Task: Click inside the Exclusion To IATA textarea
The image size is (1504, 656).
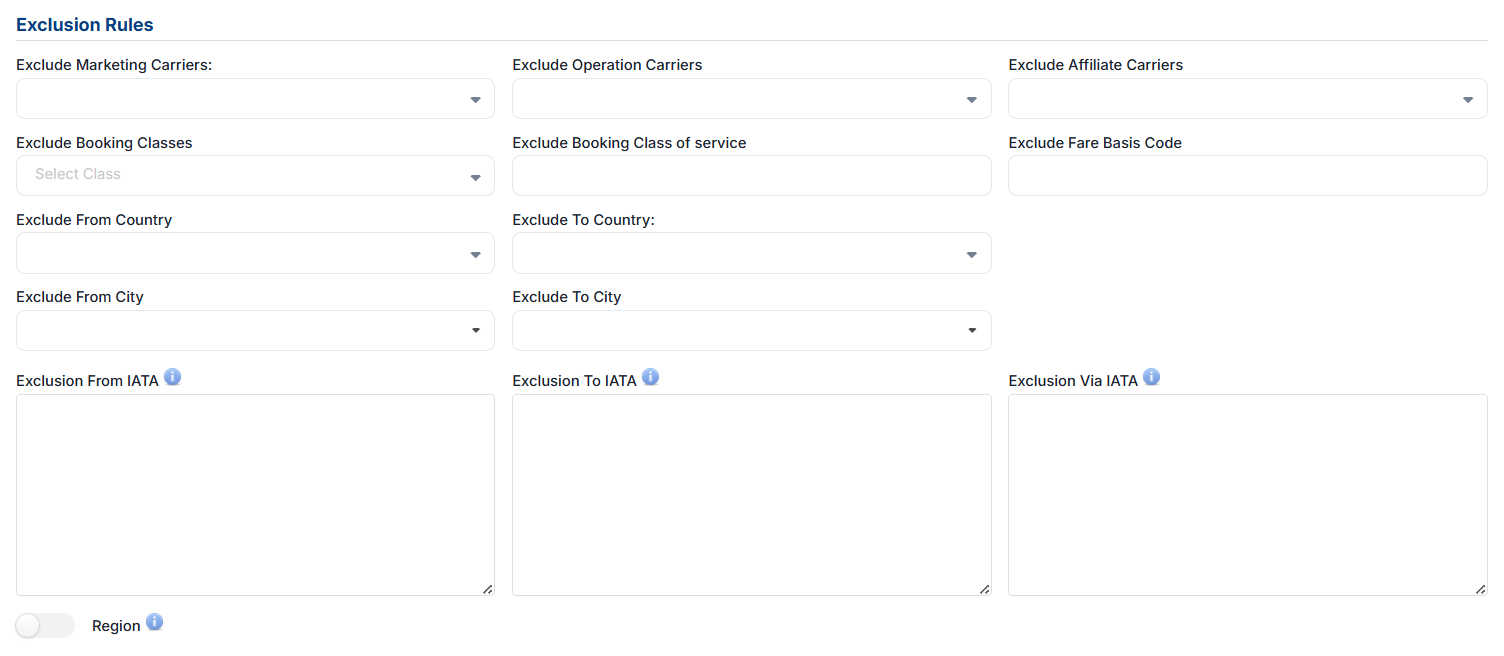Action: pos(751,495)
